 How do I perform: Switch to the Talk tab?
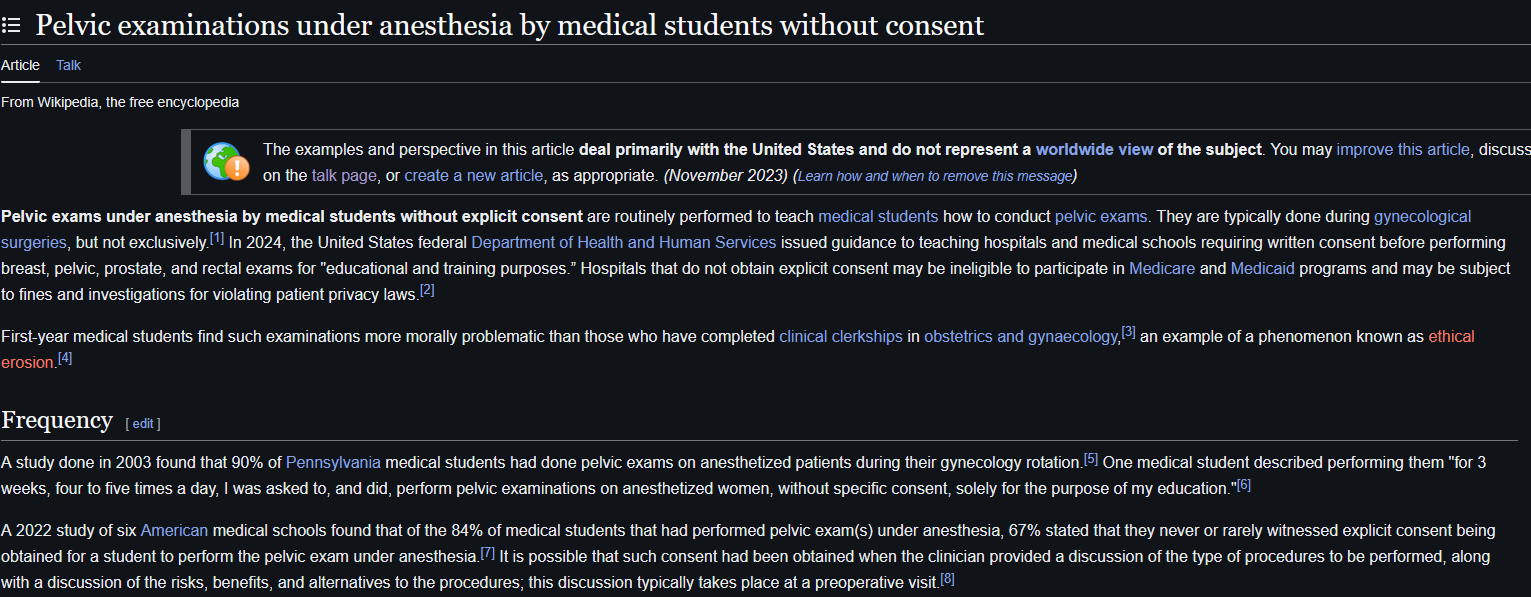pyautogui.click(x=68, y=65)
